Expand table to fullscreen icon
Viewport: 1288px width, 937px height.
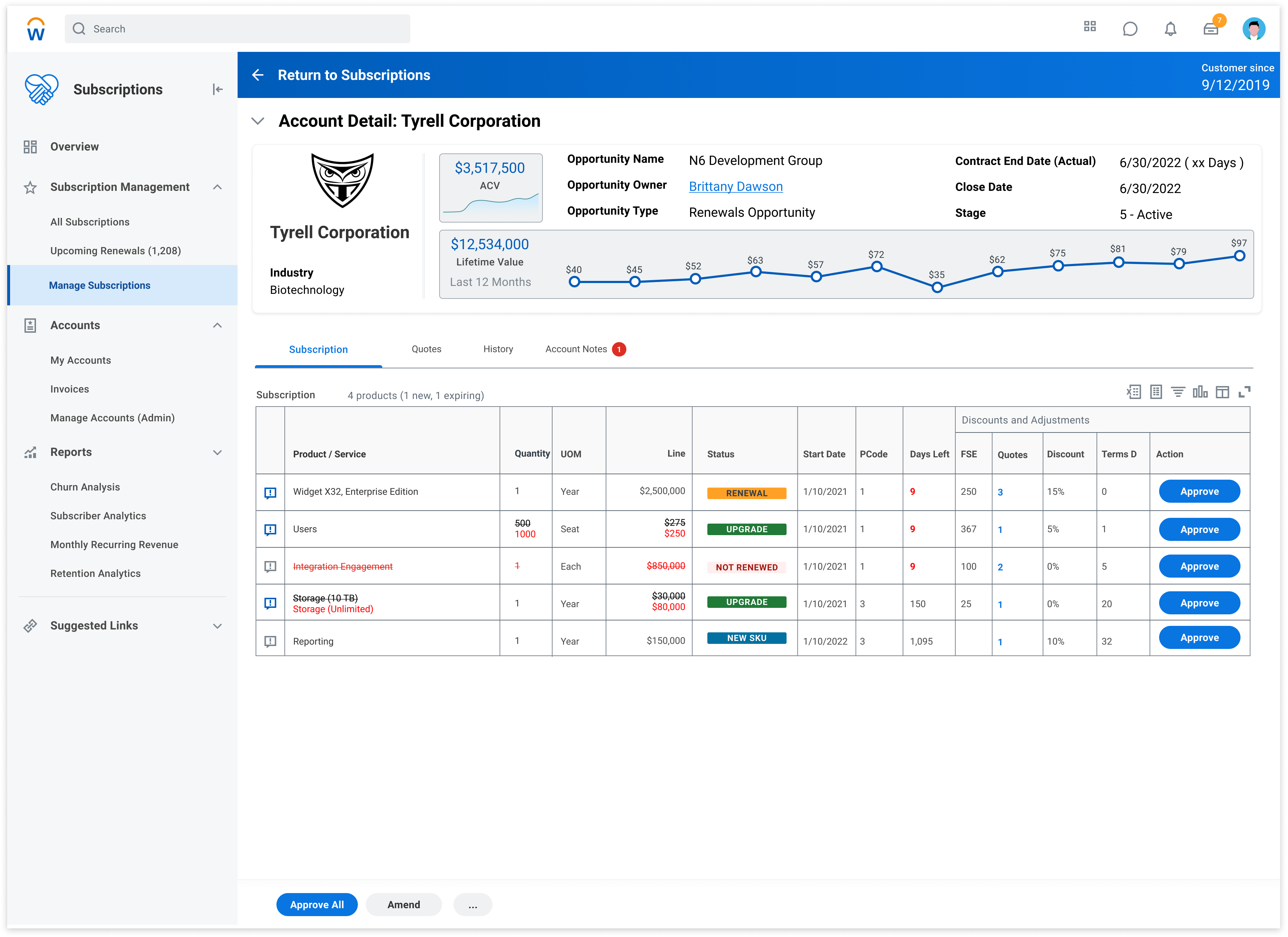[x=1244, y=392]
